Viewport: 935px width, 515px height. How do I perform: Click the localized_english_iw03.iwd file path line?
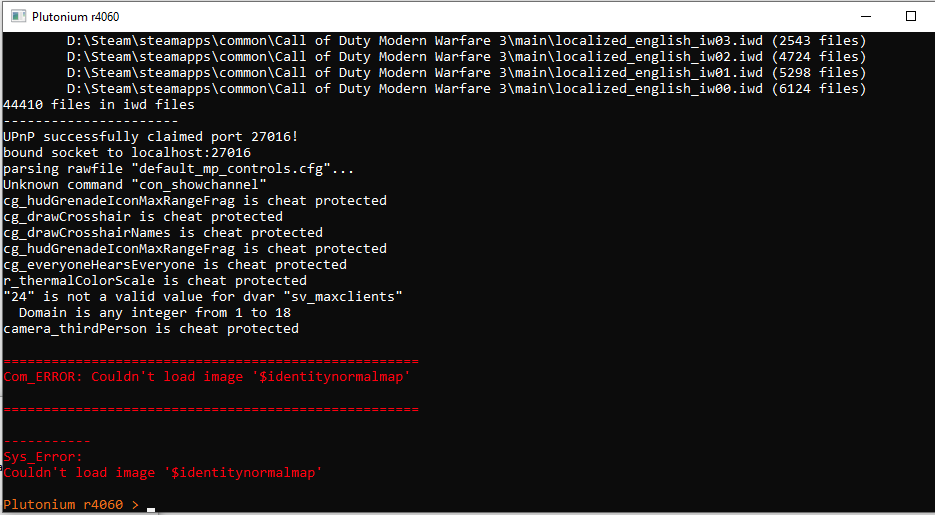(x=465, y=41)
